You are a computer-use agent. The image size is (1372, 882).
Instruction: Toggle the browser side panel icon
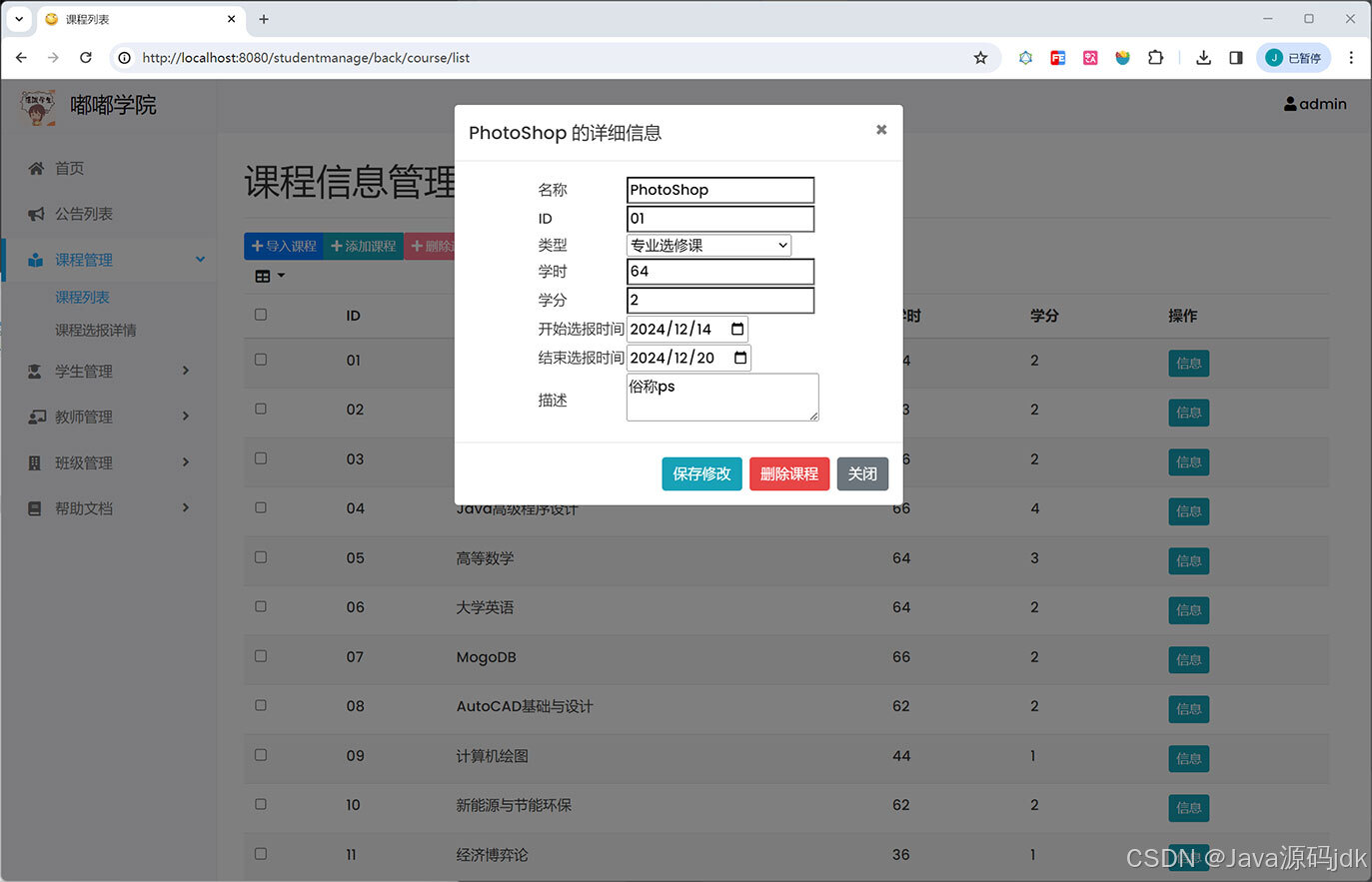tap(1236, 58)
